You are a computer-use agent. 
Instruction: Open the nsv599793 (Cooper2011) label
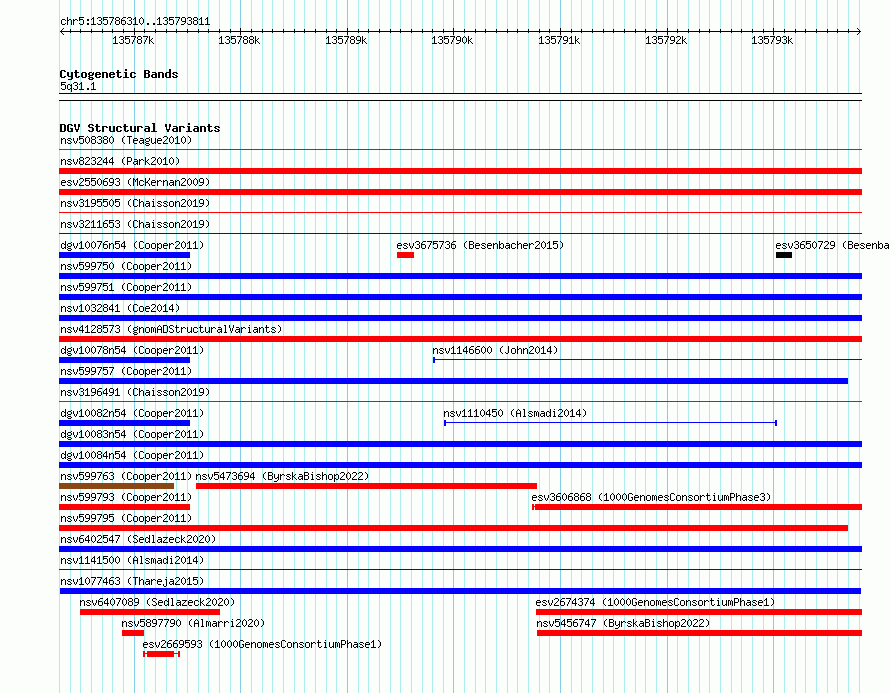pos(126,497)
